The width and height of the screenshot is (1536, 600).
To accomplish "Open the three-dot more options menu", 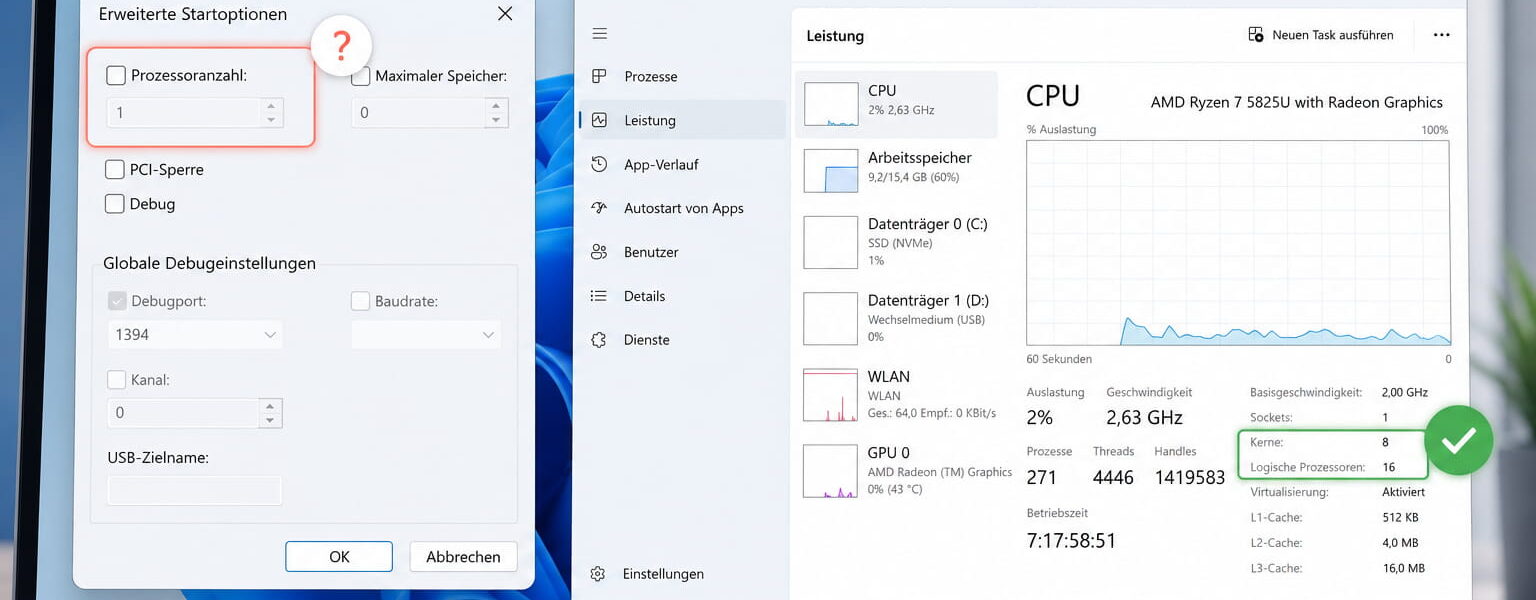I will [1441, 35].
